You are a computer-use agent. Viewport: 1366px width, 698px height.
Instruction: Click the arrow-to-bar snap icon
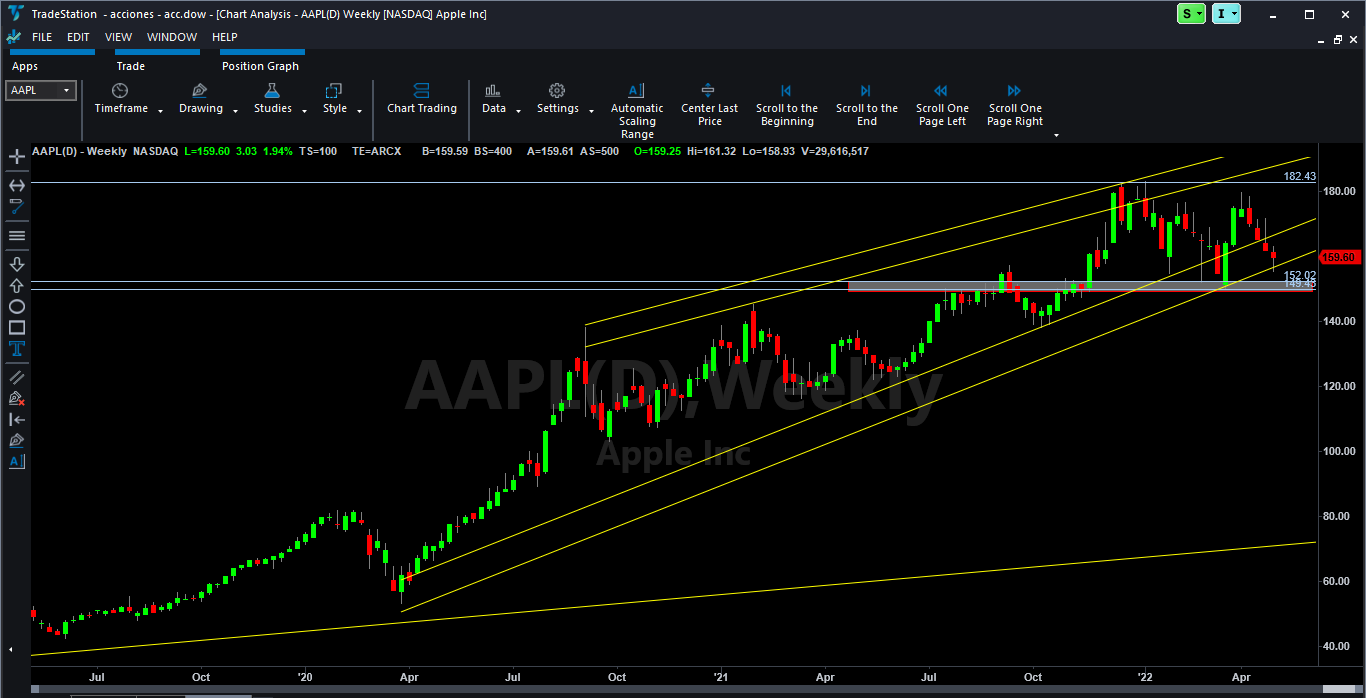pos(17,419)
